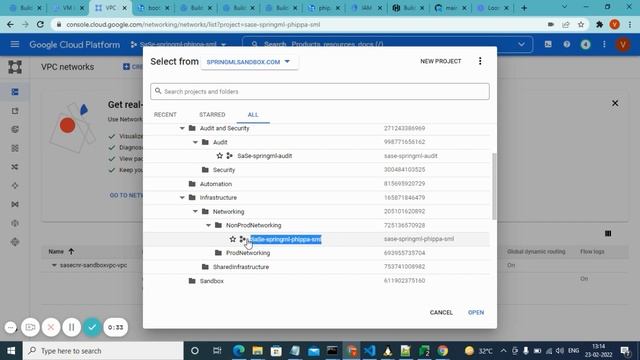The width and height of the screenshot is (640, 360).
Task: Click OPEN in the project dialog
Action: click(476, 312)
